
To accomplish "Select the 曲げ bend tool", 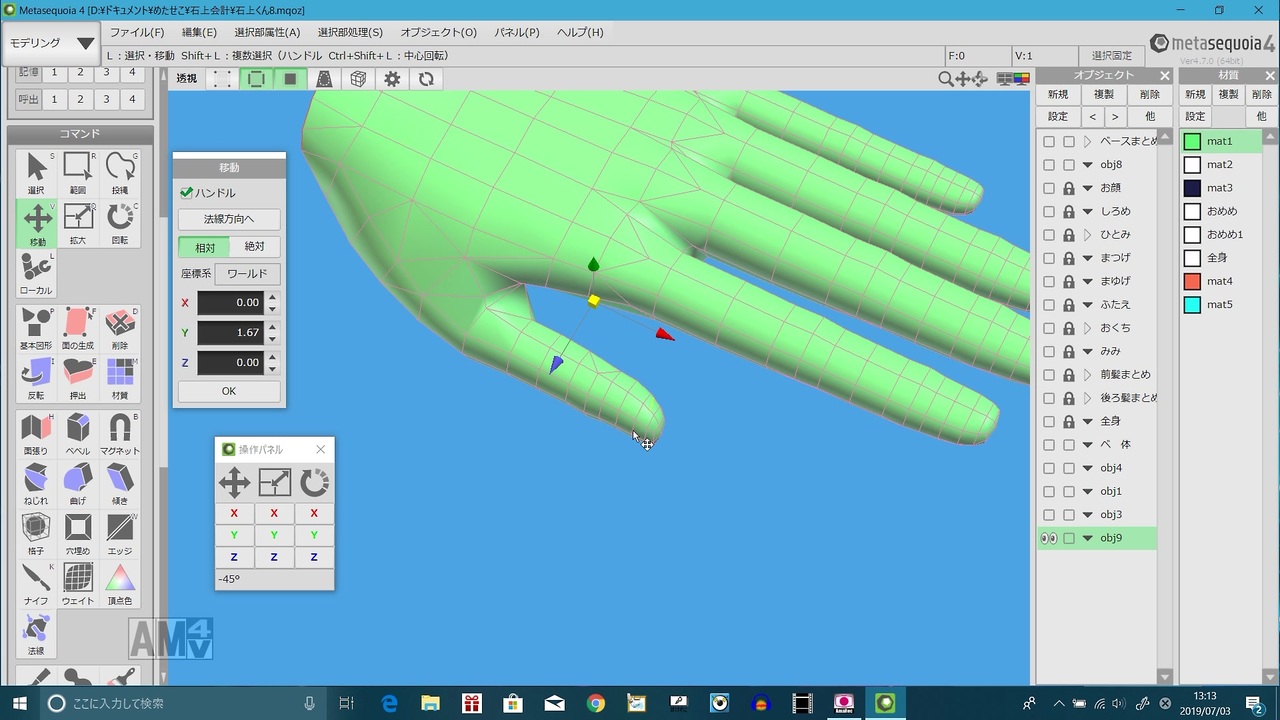I will pyautogui.click(x=78, y=484).
